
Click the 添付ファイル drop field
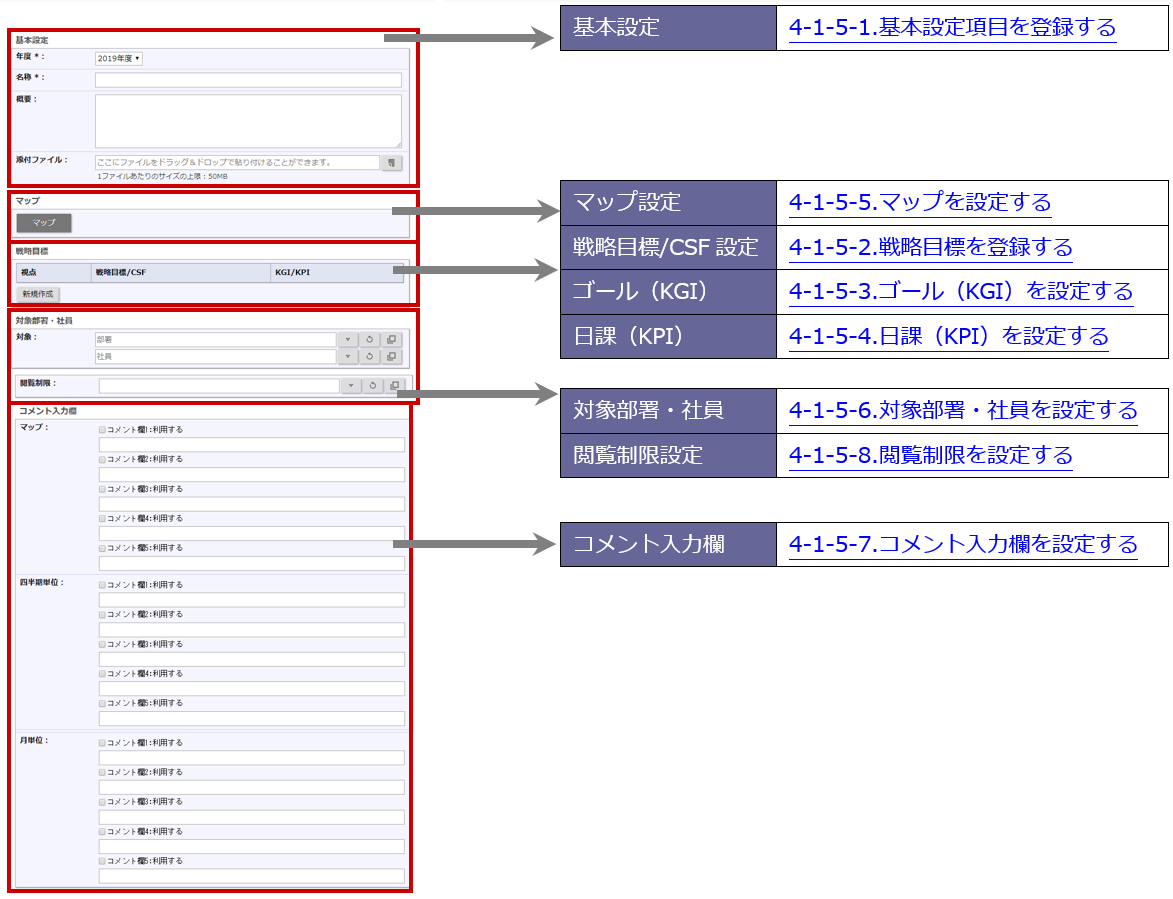[237, 162]
